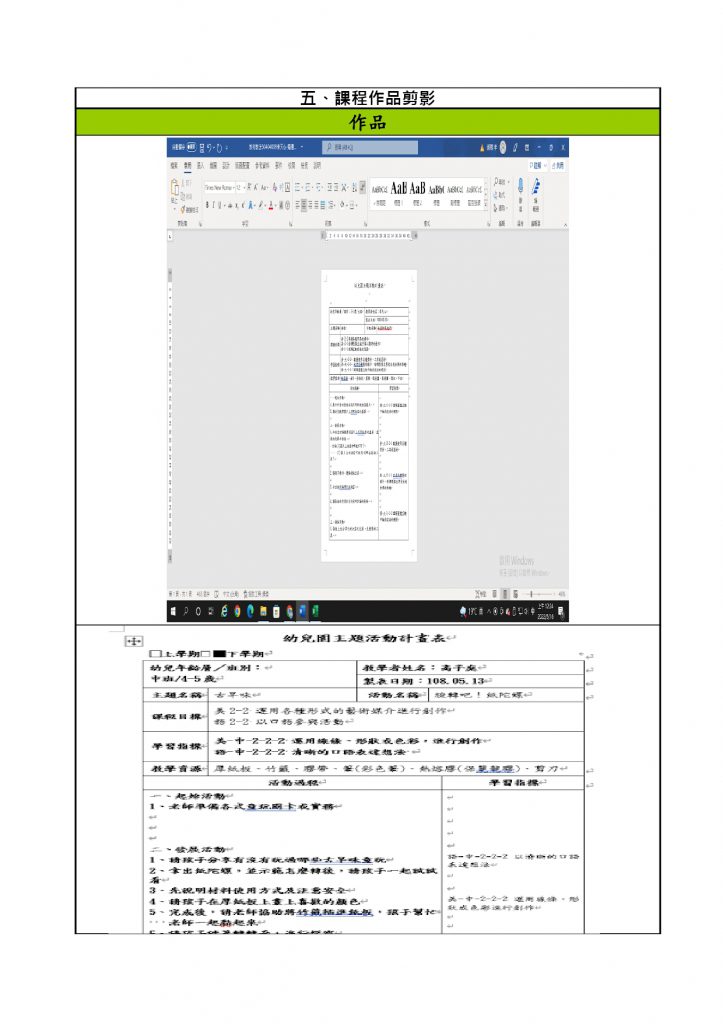Open File Explorer folder from taskbar

(263, 611)
